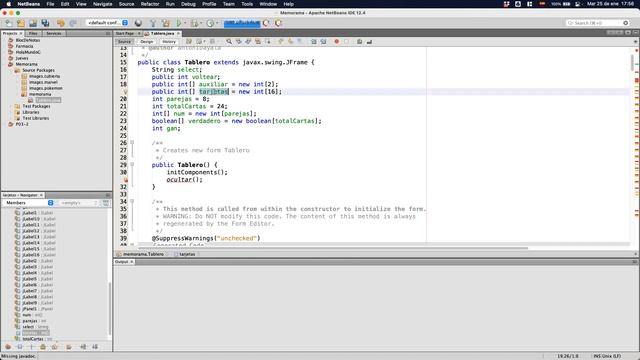Click the Profile Project clock icon
Image resolution: width=640 pixels, height=360 pixels.
coord(210,23)
